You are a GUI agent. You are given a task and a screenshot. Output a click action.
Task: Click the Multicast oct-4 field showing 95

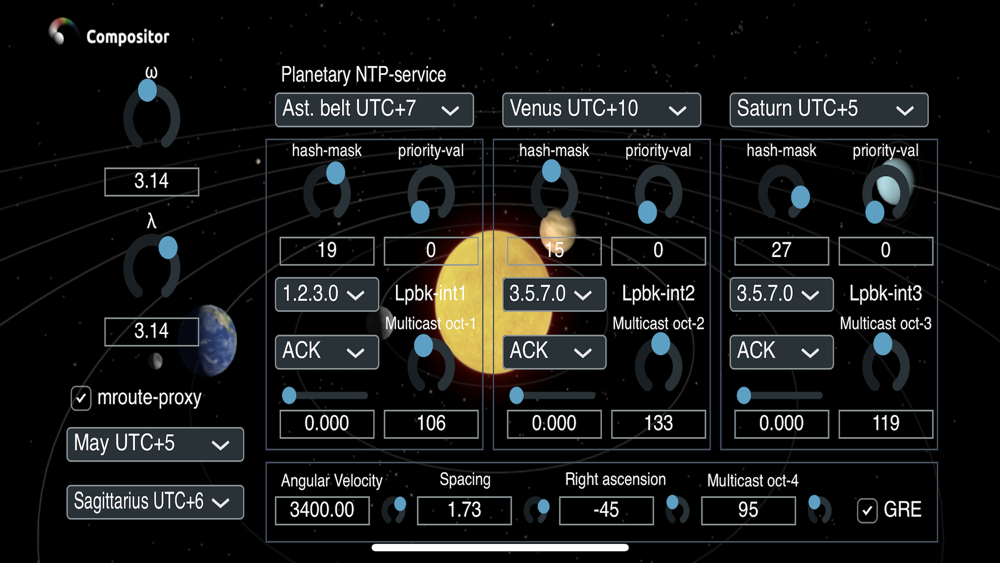coord(749,511)
